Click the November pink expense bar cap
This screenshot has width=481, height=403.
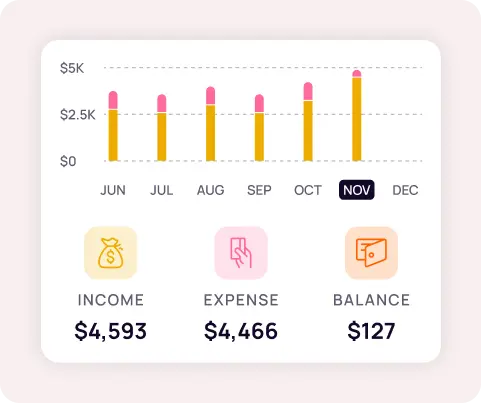point(357,74)
